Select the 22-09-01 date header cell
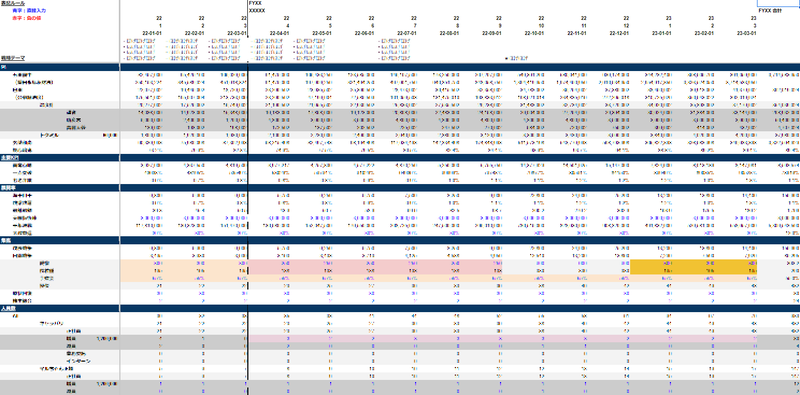 point(491,33)
